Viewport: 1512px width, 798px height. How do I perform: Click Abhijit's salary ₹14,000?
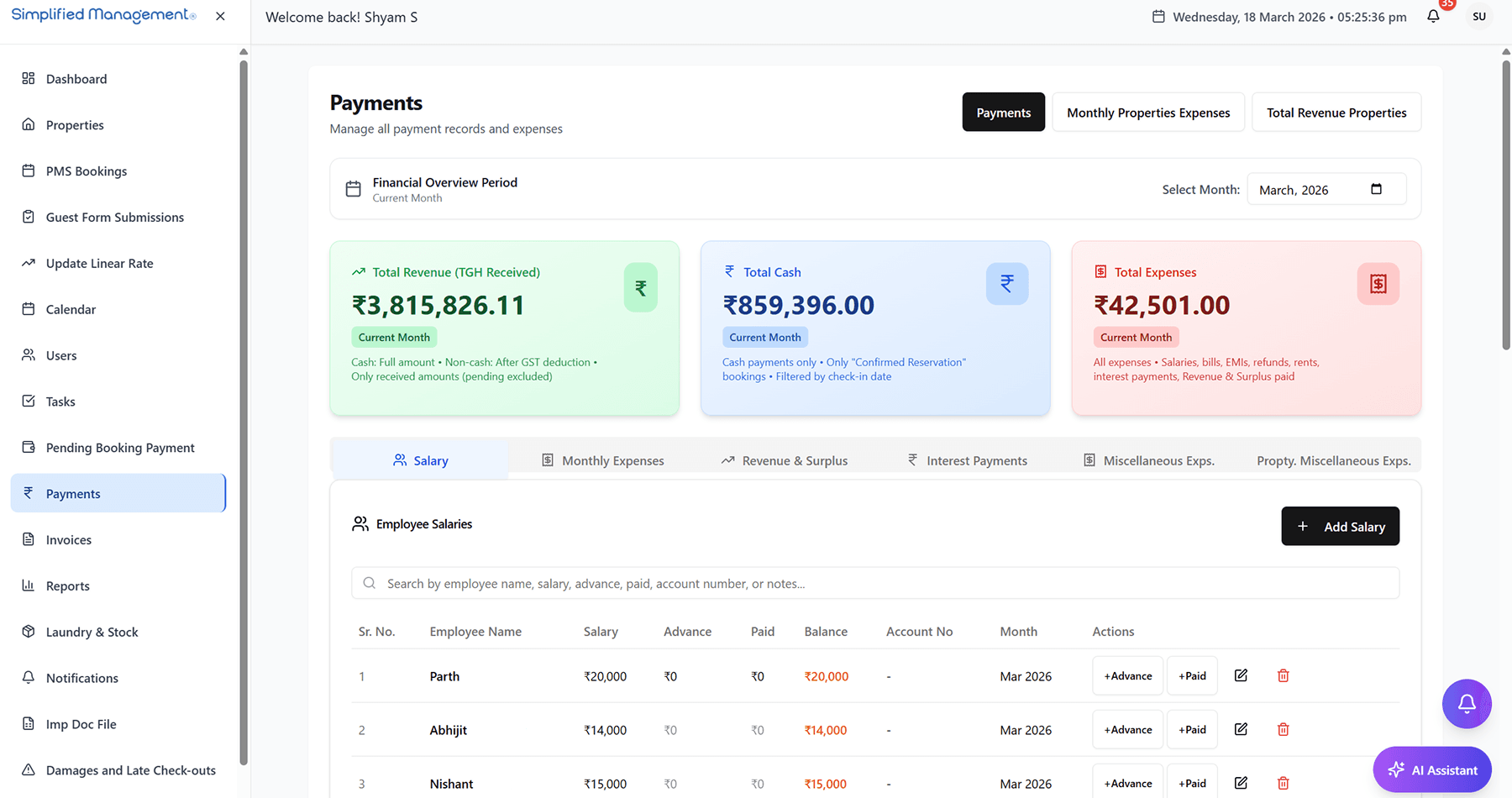click(605, 730)
